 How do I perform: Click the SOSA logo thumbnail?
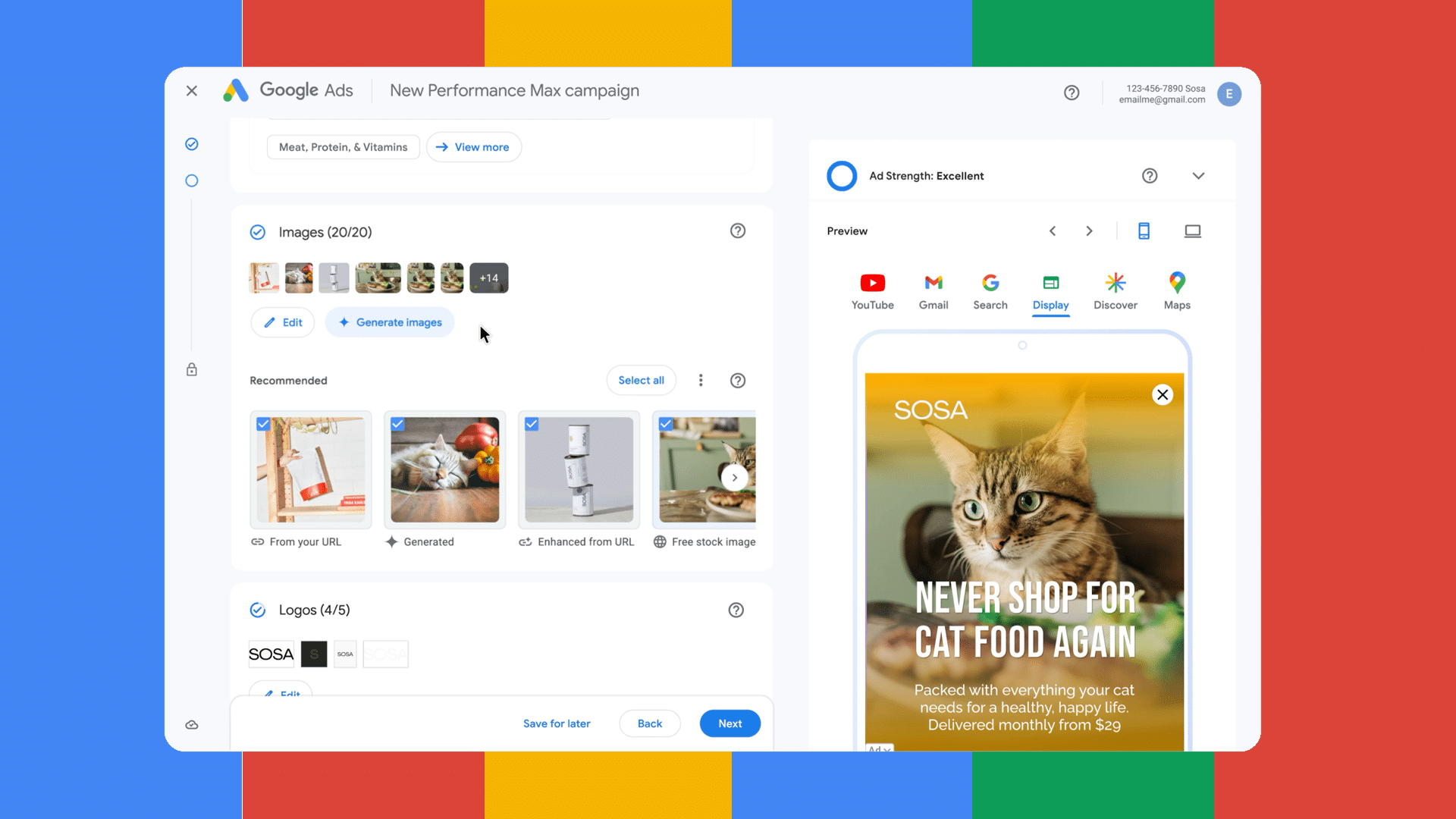coord(271,654)
